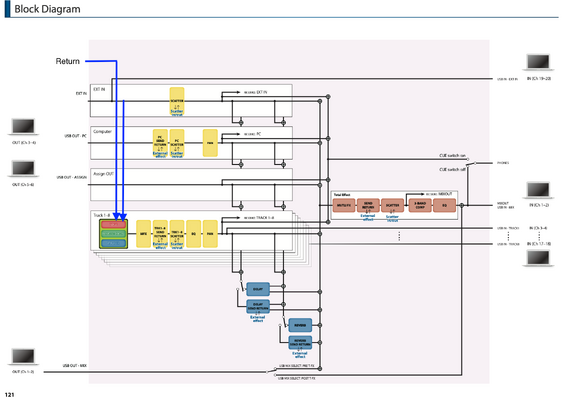Click CUE switch on label
Screen dimensions: 575x400
(453, 155)
